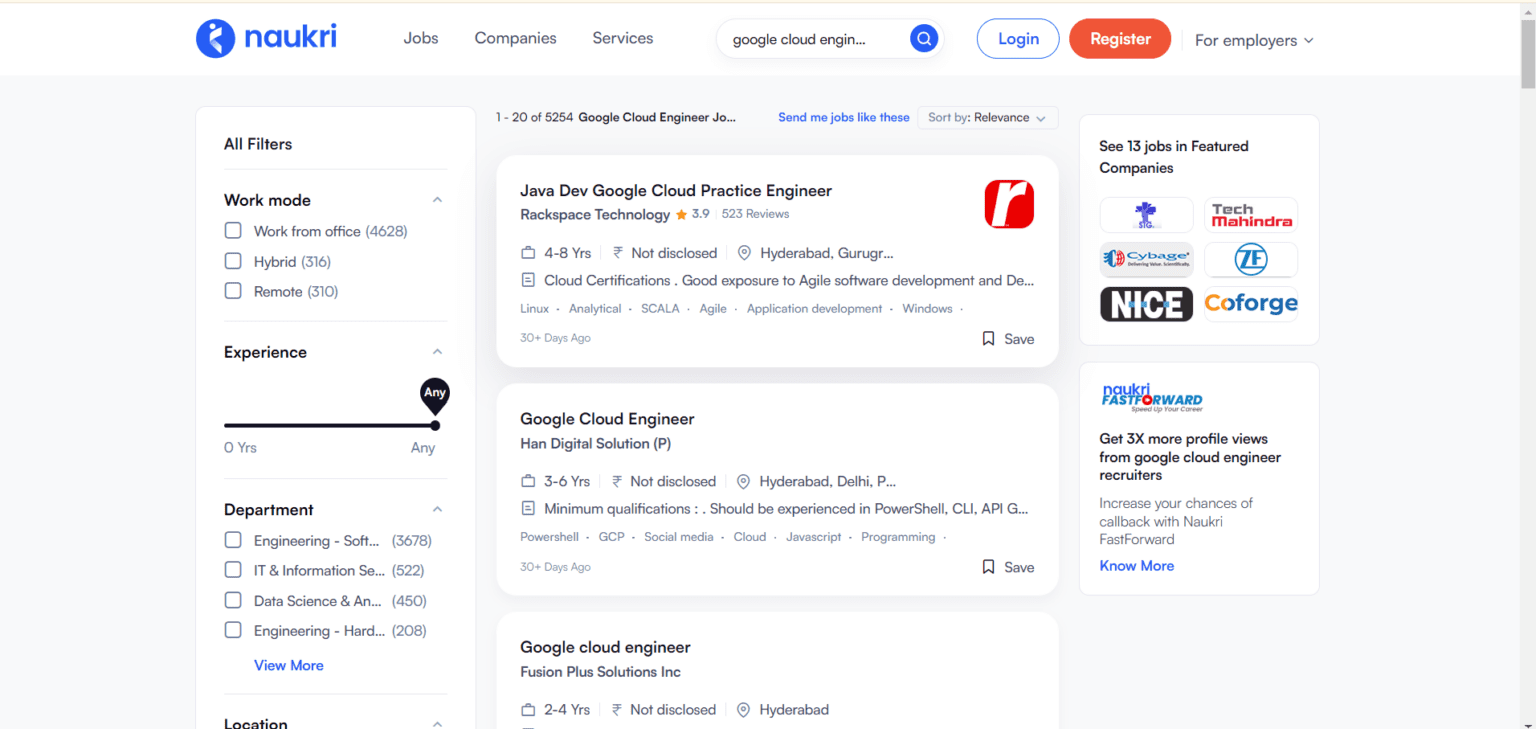Click the search magnifier icon
This screenshot has width=1536, height=729.
click(x=922, y=38)
